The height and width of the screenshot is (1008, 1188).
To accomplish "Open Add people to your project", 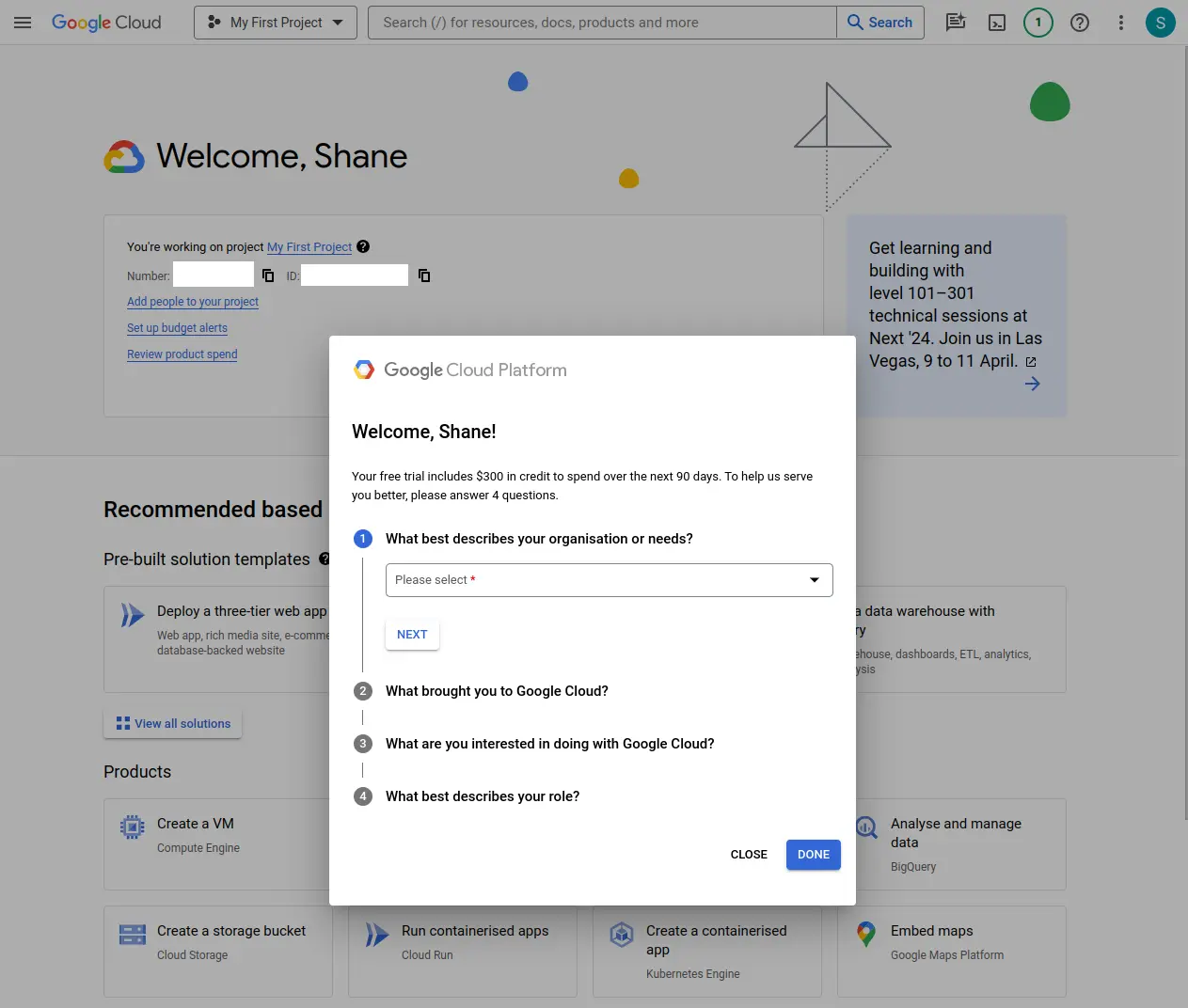I will pyautogui.click(x=193, y=302).
